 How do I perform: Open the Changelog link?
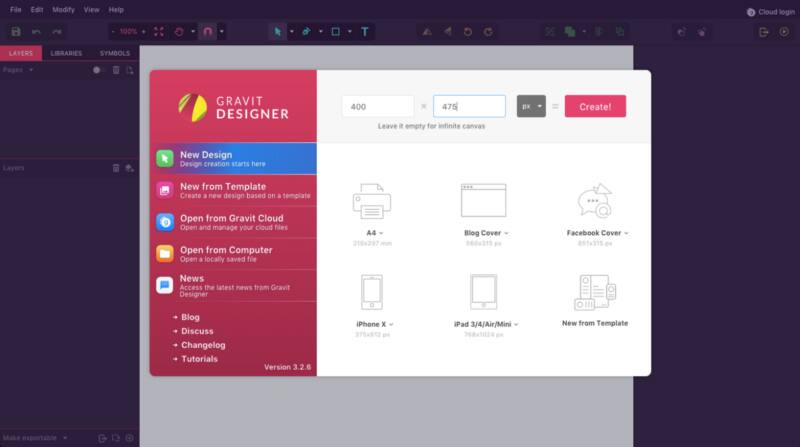pyautogui.click(x=203, y=345)
